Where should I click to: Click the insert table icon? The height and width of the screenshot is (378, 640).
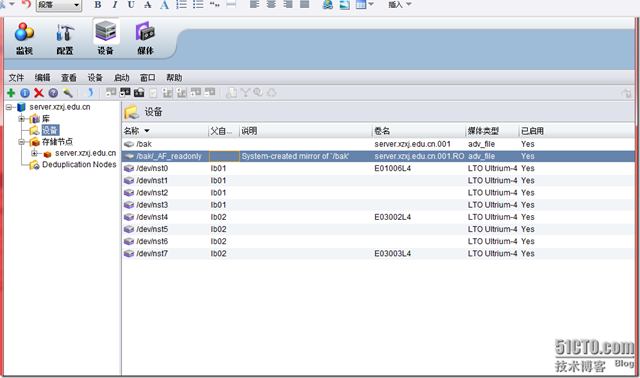point(361,4)
